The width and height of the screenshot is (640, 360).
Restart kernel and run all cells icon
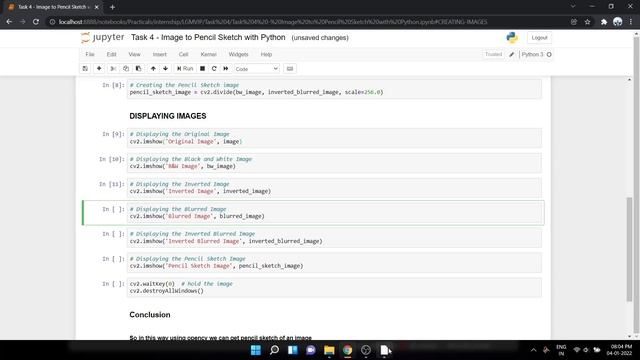226,69
